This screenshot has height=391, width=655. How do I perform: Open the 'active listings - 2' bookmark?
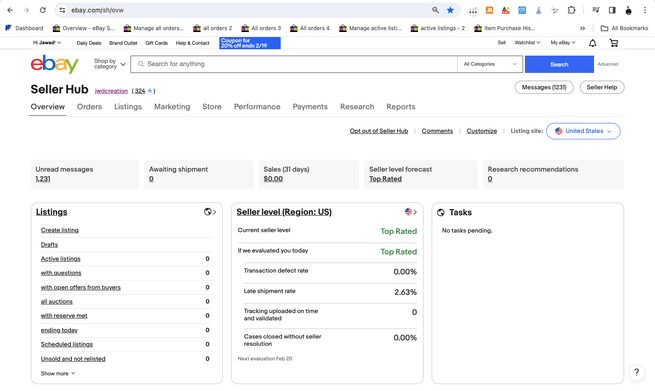(x=438, y=28)
